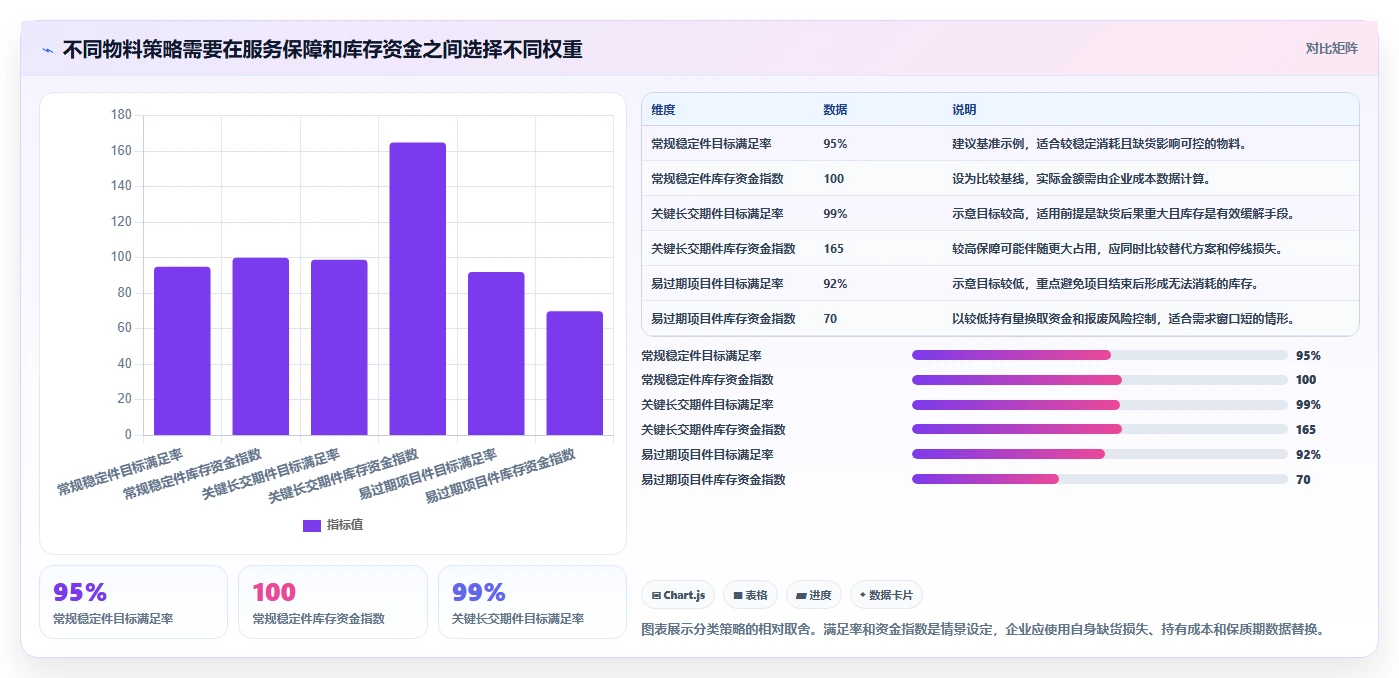Screen dimensions: 1399x678
Task: Click table cell 关键长交期件目标满足率
Action: tap(717, 214)
